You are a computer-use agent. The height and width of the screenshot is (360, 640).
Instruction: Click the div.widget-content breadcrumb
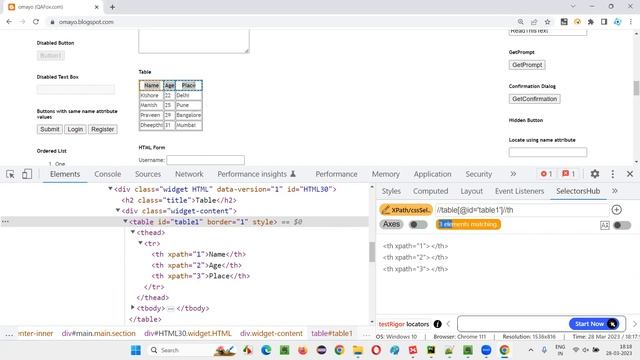(271, 333)
